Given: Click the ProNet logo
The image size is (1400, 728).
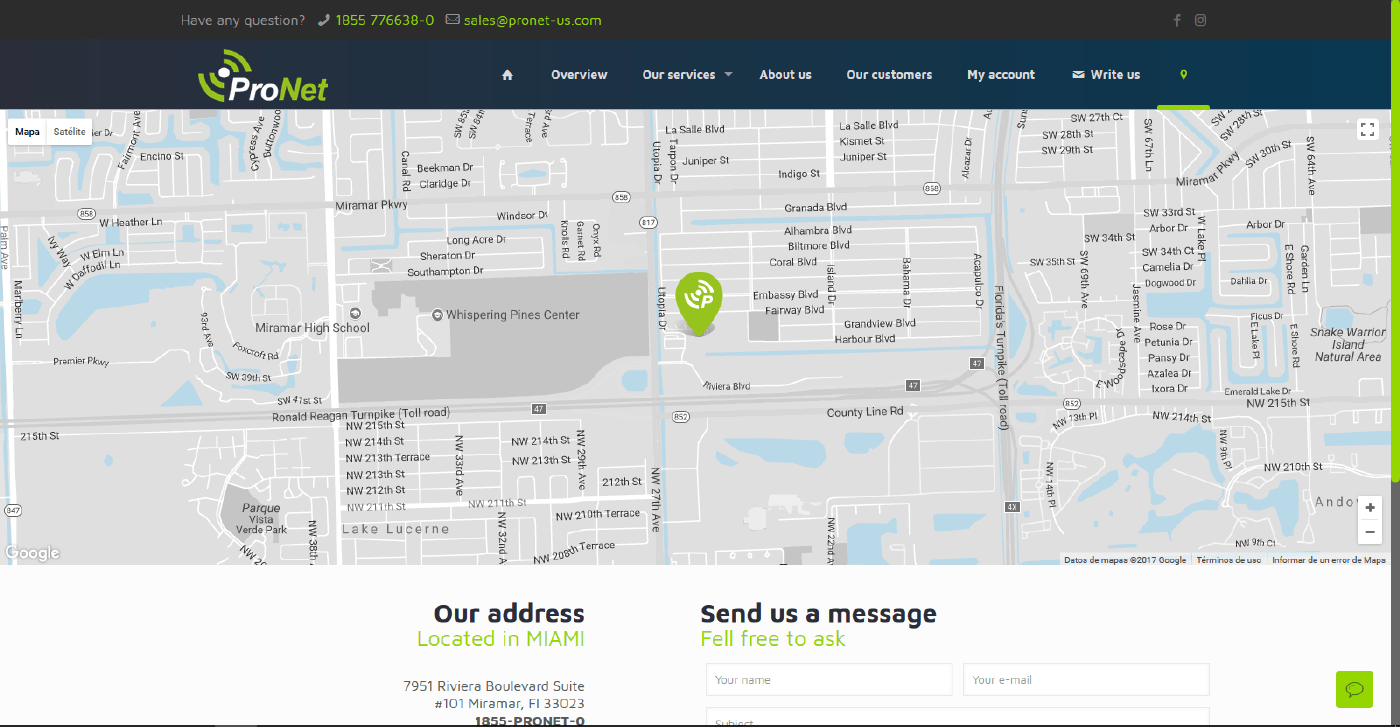Looking at the screenshot, I should 263,76.
